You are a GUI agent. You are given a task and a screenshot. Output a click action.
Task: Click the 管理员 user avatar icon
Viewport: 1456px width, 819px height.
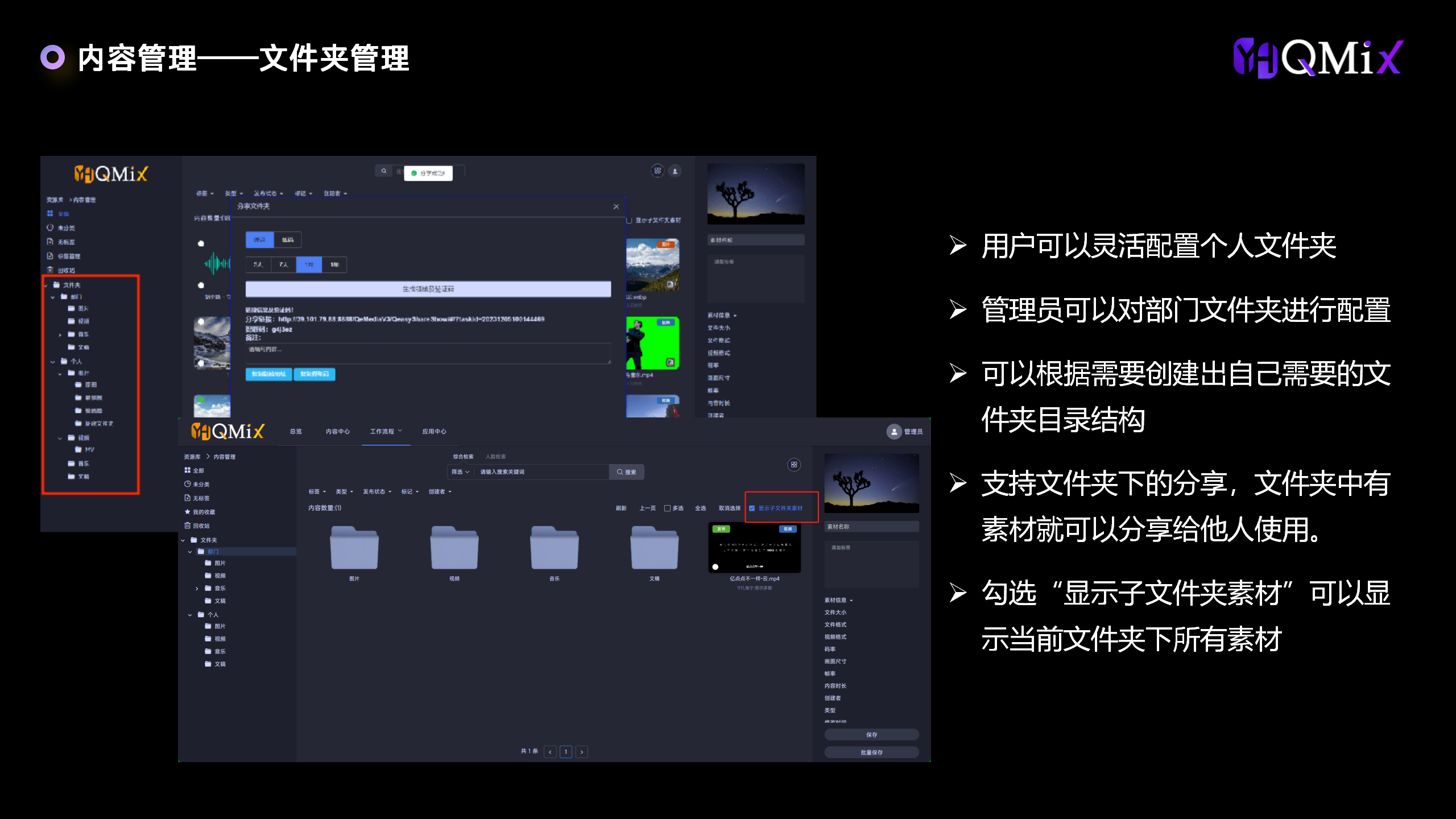pyautogui.click(x=894, y=432)
